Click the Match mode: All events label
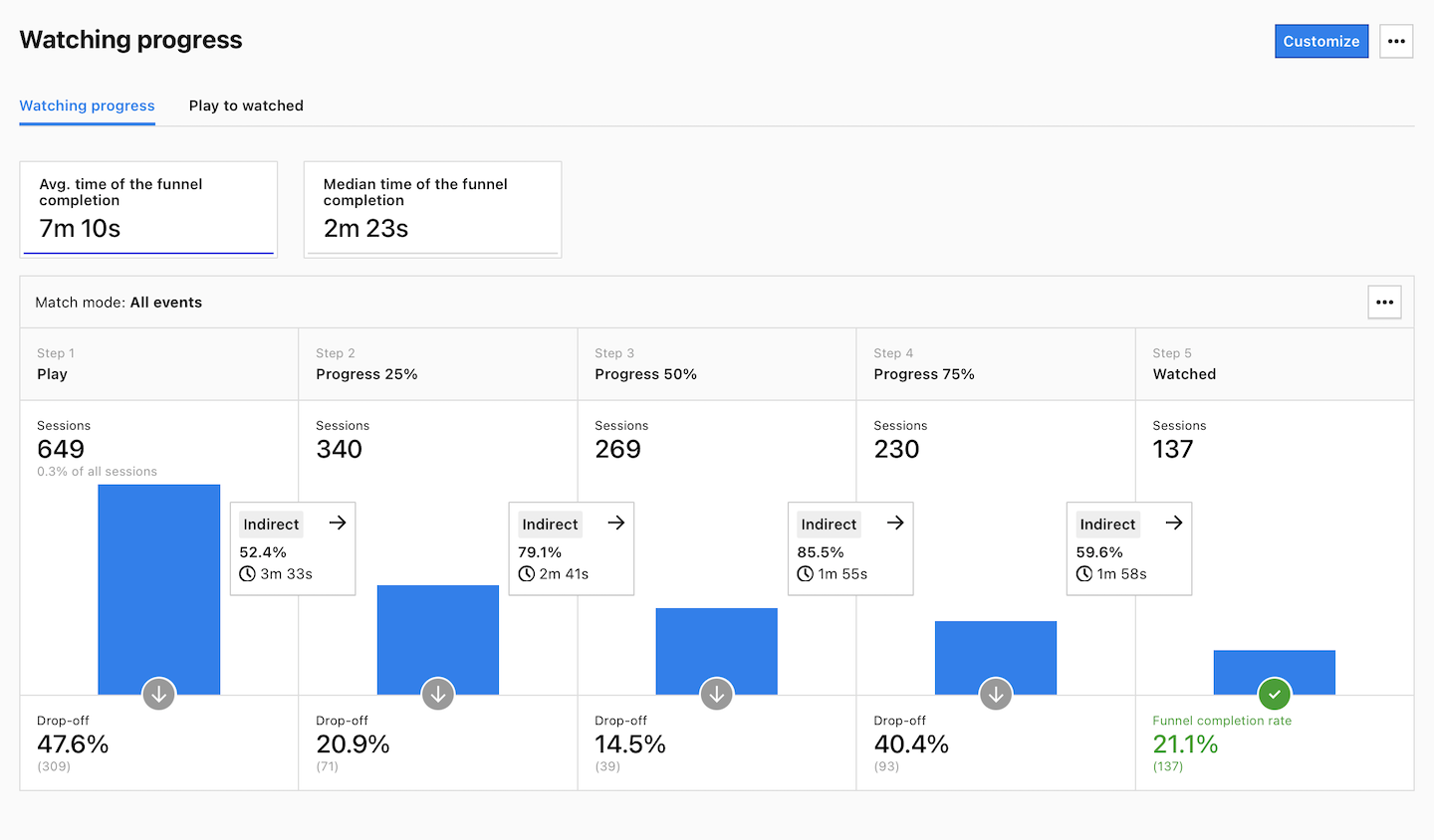This screenshot has width=1434, height=840. click(x=119, y=303)
